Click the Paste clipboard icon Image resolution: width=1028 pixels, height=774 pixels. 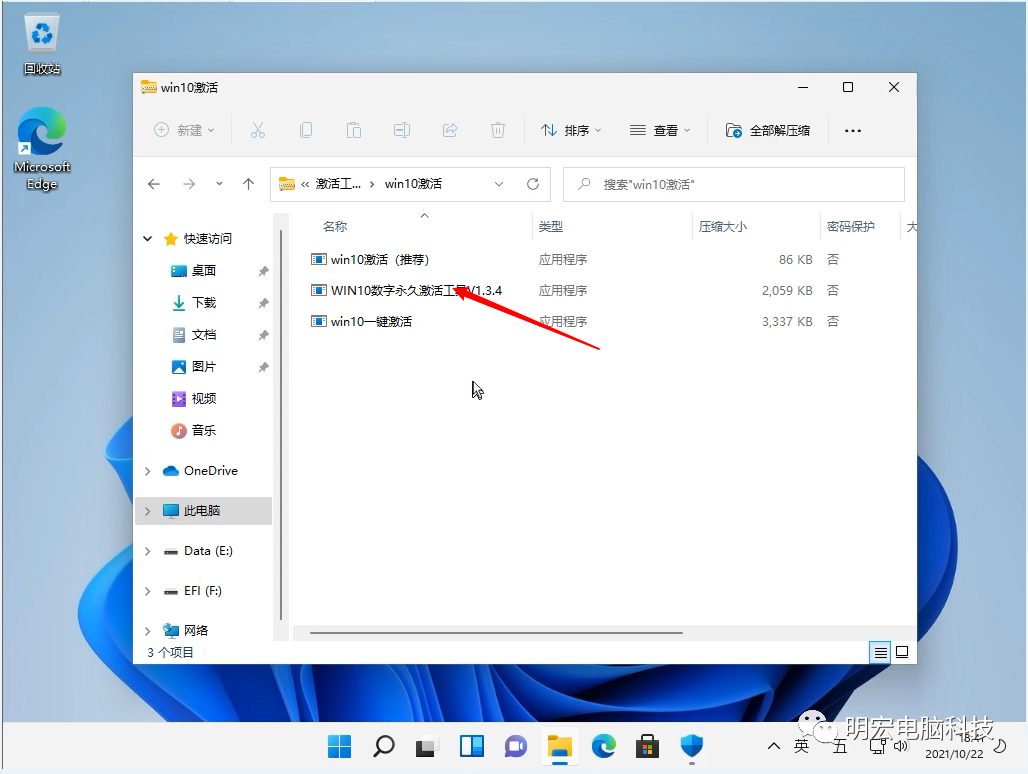354,130
